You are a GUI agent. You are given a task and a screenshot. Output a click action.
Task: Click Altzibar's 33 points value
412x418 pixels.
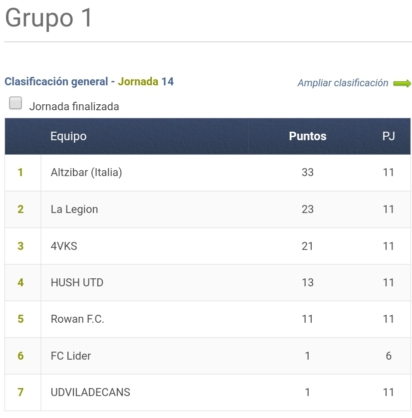pos(307,172)
